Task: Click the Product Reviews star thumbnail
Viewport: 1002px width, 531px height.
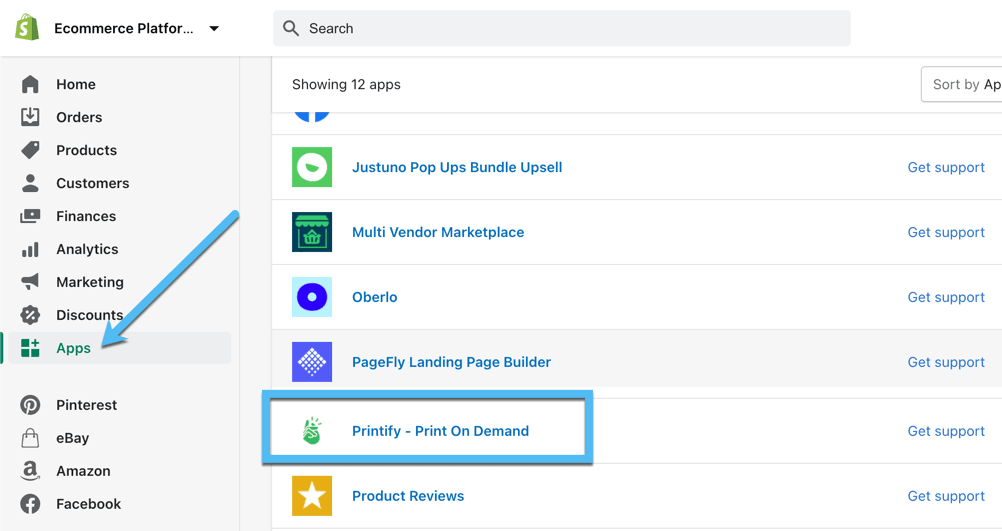Action: click(312, 496)
